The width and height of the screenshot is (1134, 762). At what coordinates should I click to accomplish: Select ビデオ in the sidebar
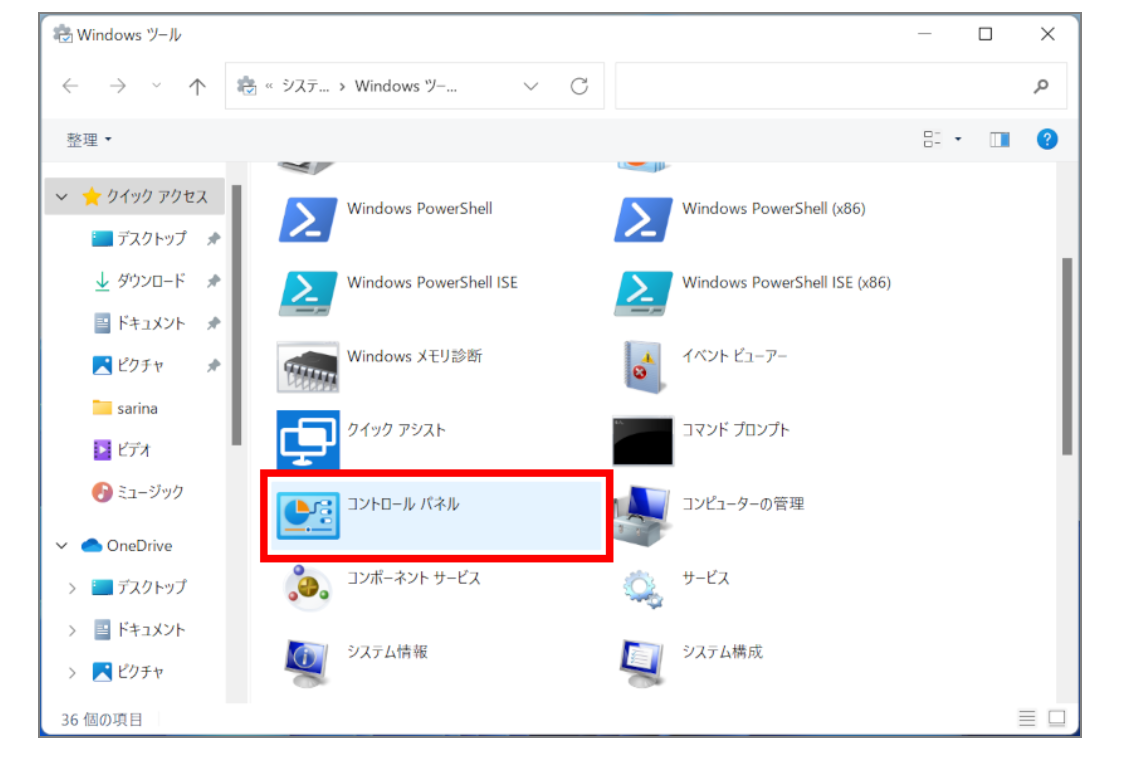pos(122,450)
